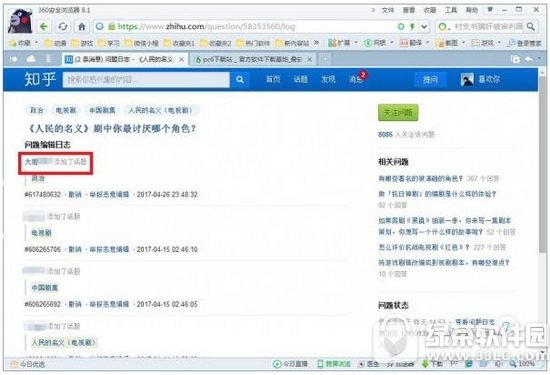Viewport: 550px width, 375px height.
Task: Expand the address bar dropdown arrow
Action: (424, 26)
